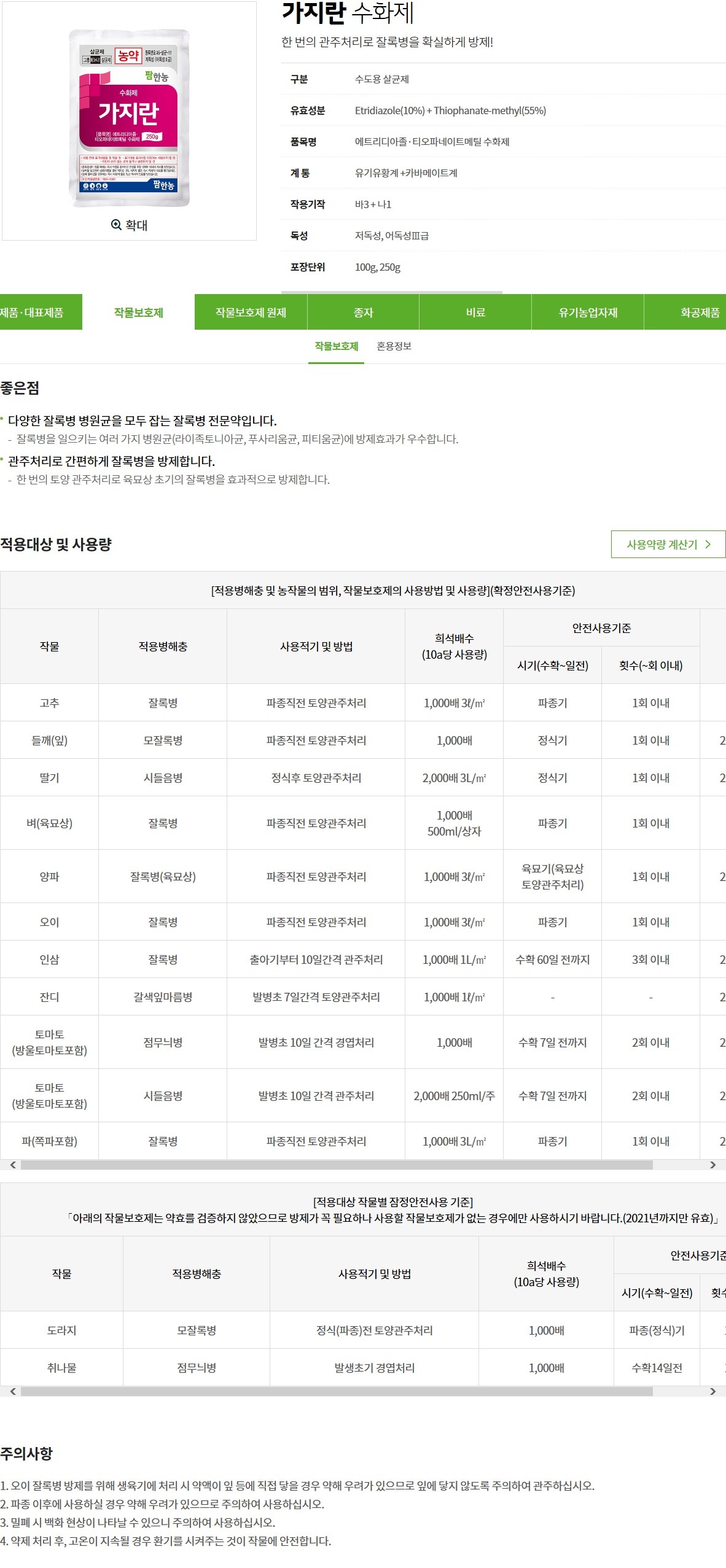Click the 도라지 crop cell

coord(61,1330)
